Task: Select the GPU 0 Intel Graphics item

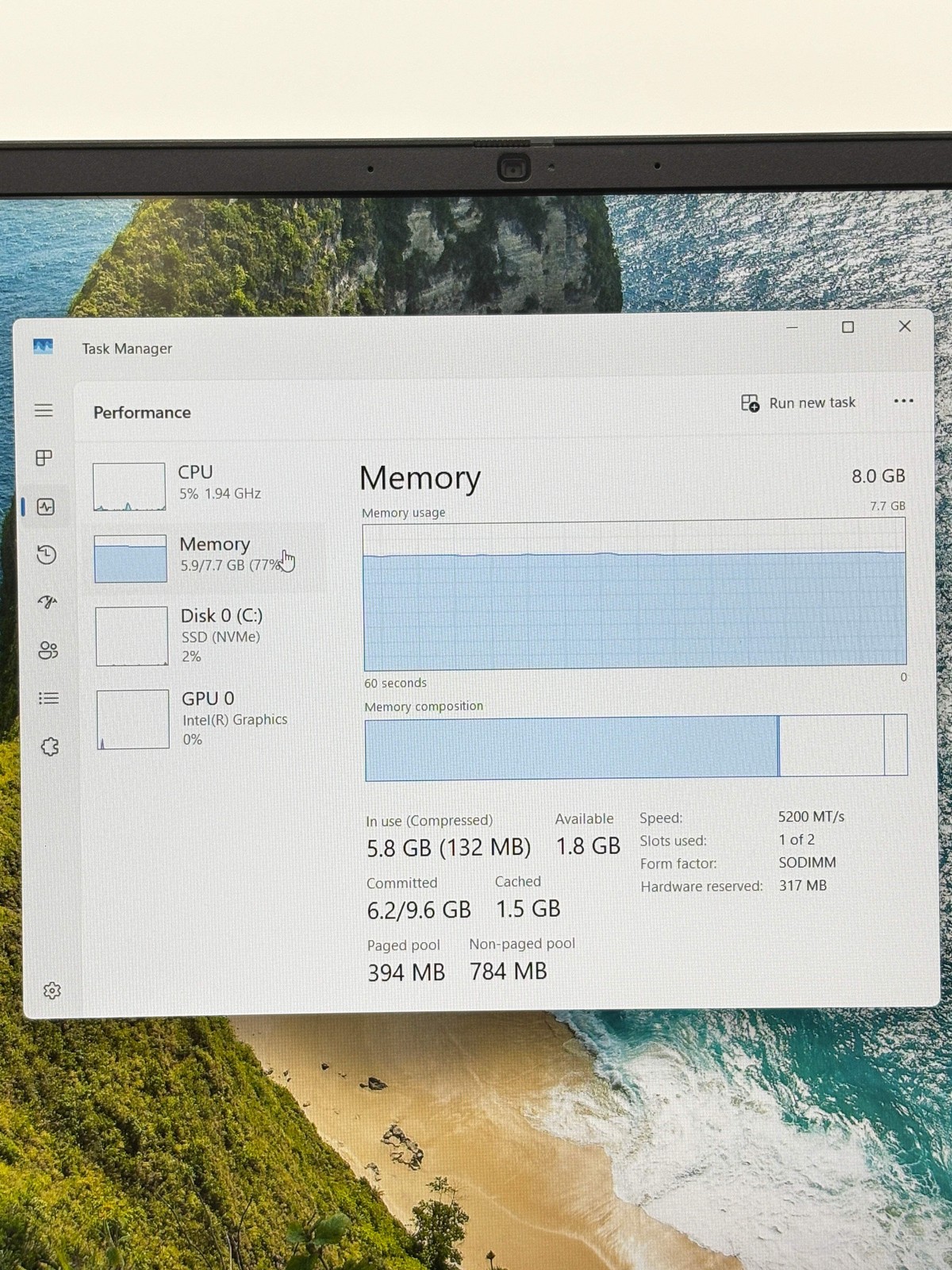Action: point(208,718)
